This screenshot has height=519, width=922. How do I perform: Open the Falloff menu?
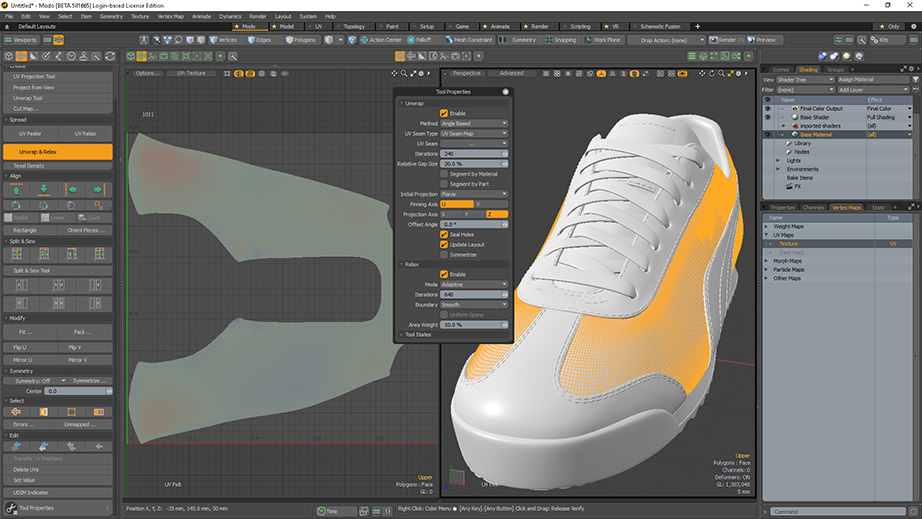tap(419, 40)
